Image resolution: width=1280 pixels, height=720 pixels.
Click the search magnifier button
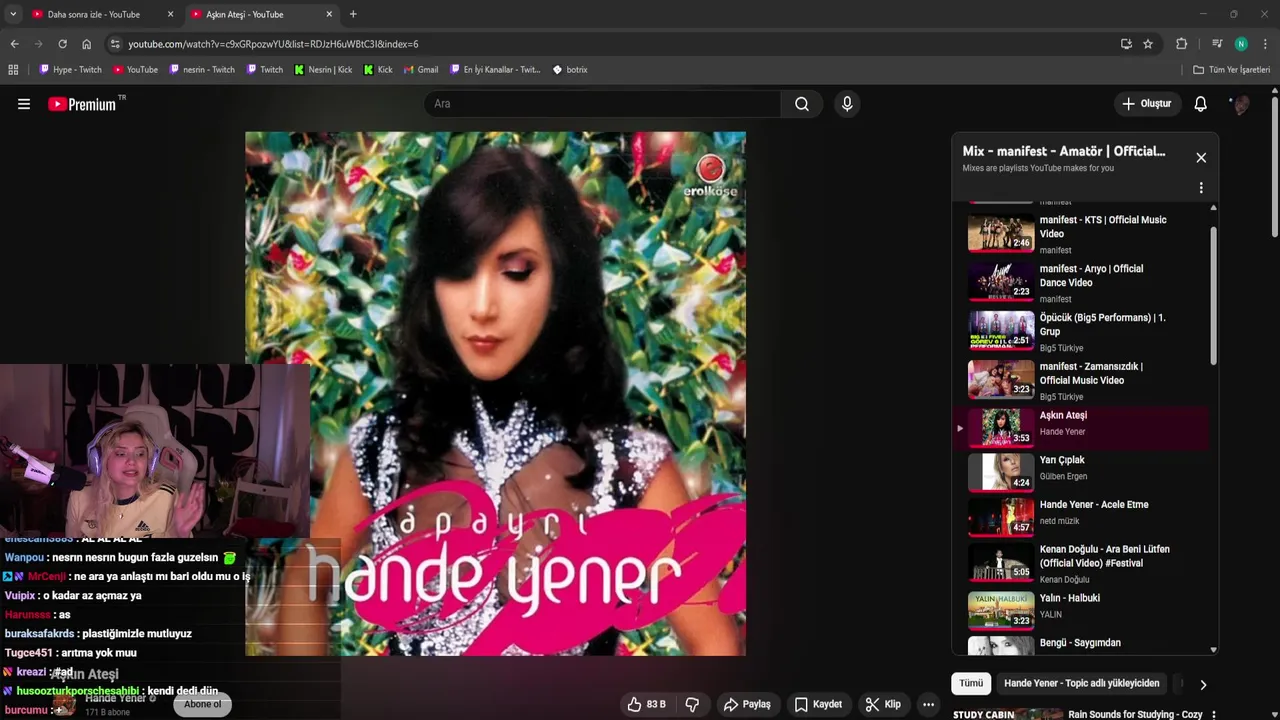pyautogui.click(x=802, y=104)
